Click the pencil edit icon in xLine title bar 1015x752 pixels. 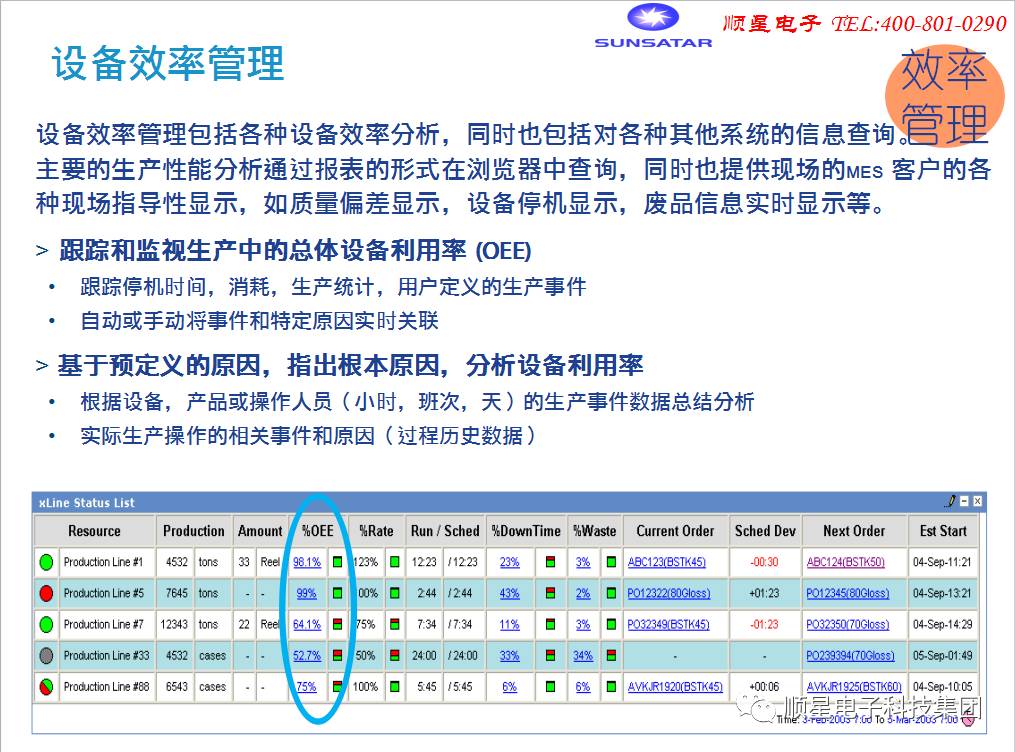click(x=951, y=502)
